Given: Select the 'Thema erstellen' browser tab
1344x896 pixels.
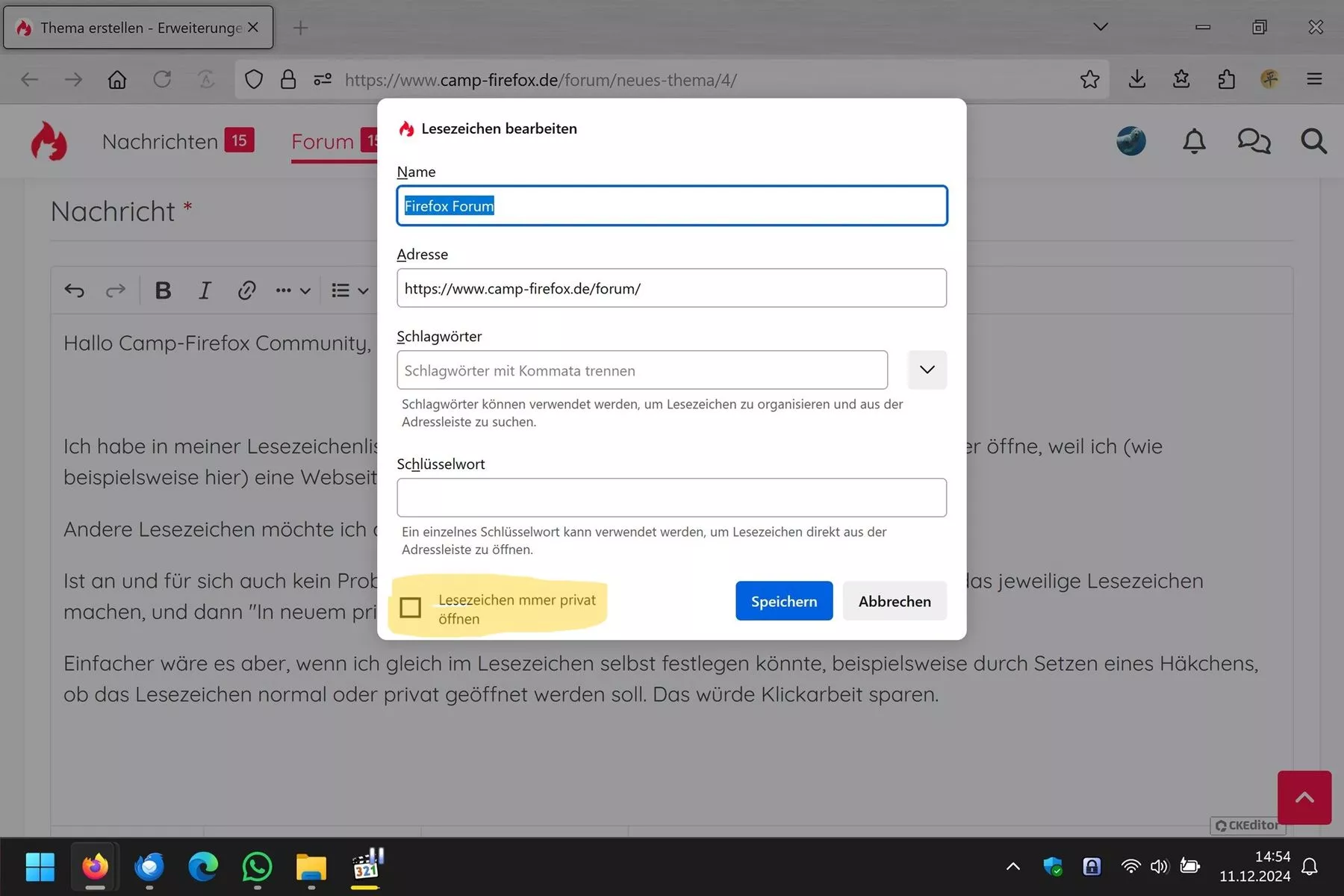Looking at the screenshot, I should point(138,28).
